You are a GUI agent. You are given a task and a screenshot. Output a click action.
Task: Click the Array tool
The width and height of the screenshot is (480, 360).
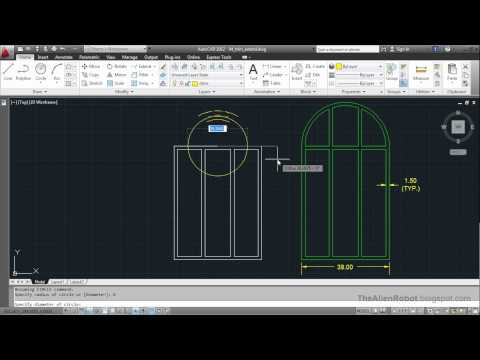pos(140,83)
